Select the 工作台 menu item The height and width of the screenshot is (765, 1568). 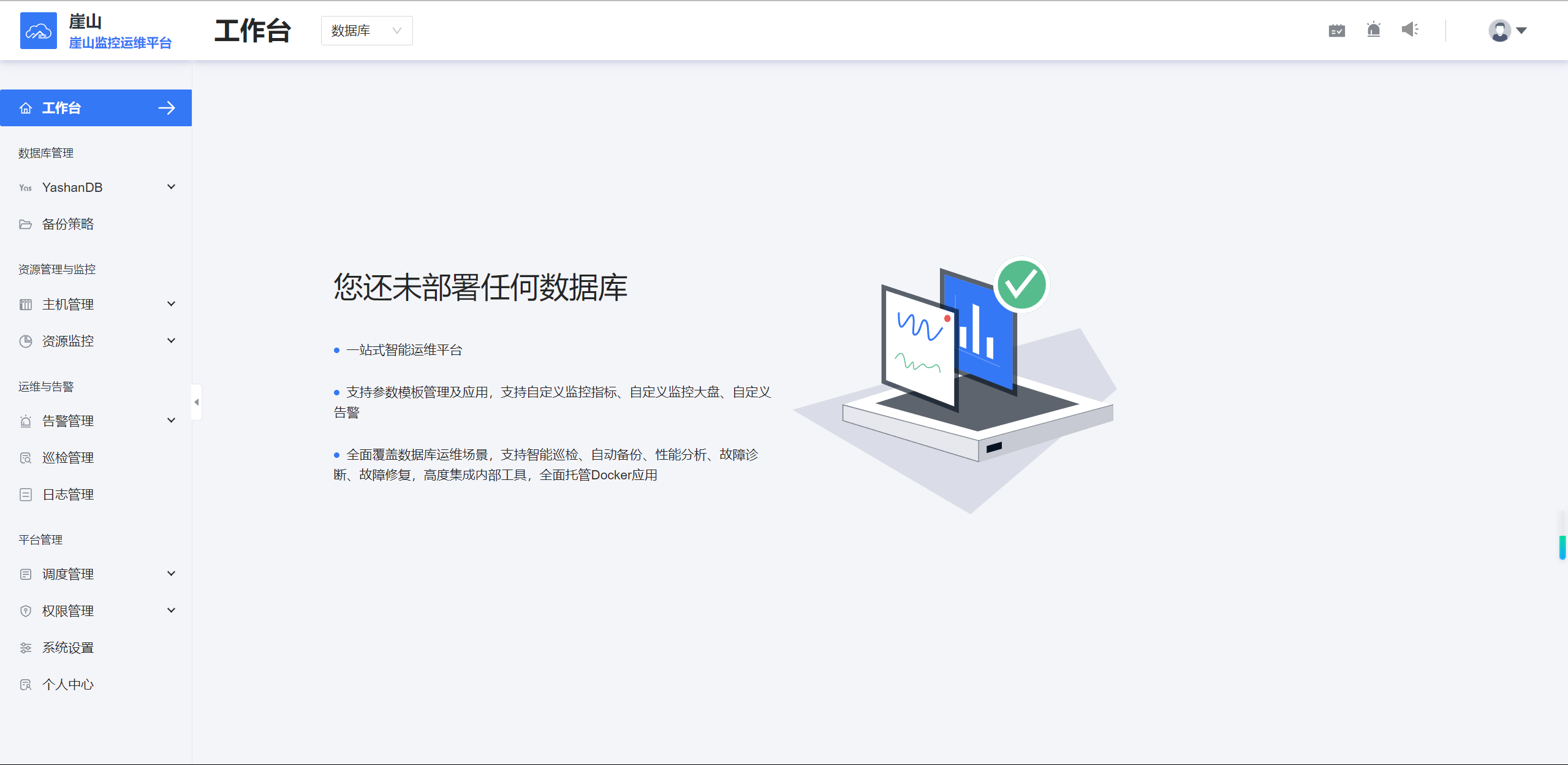coord(96,108)
